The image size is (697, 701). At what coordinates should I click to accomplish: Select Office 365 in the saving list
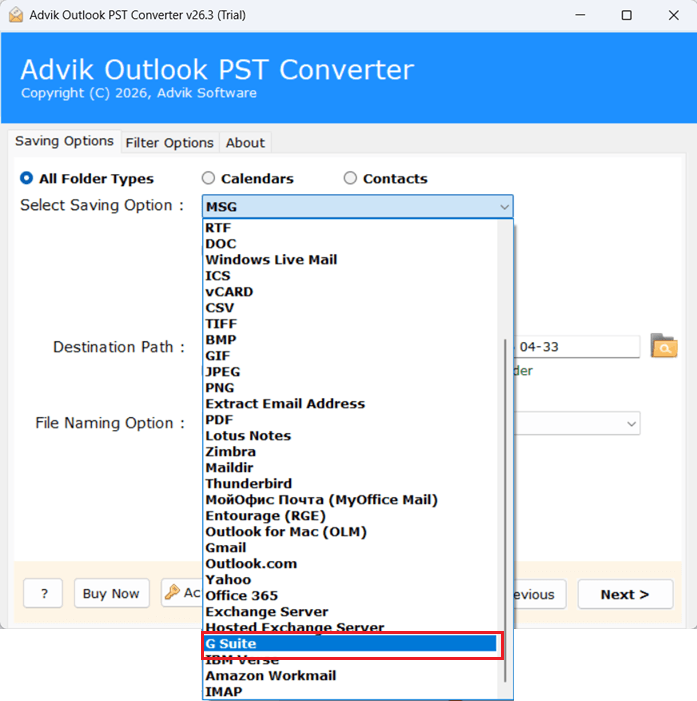tap(350, 596)
